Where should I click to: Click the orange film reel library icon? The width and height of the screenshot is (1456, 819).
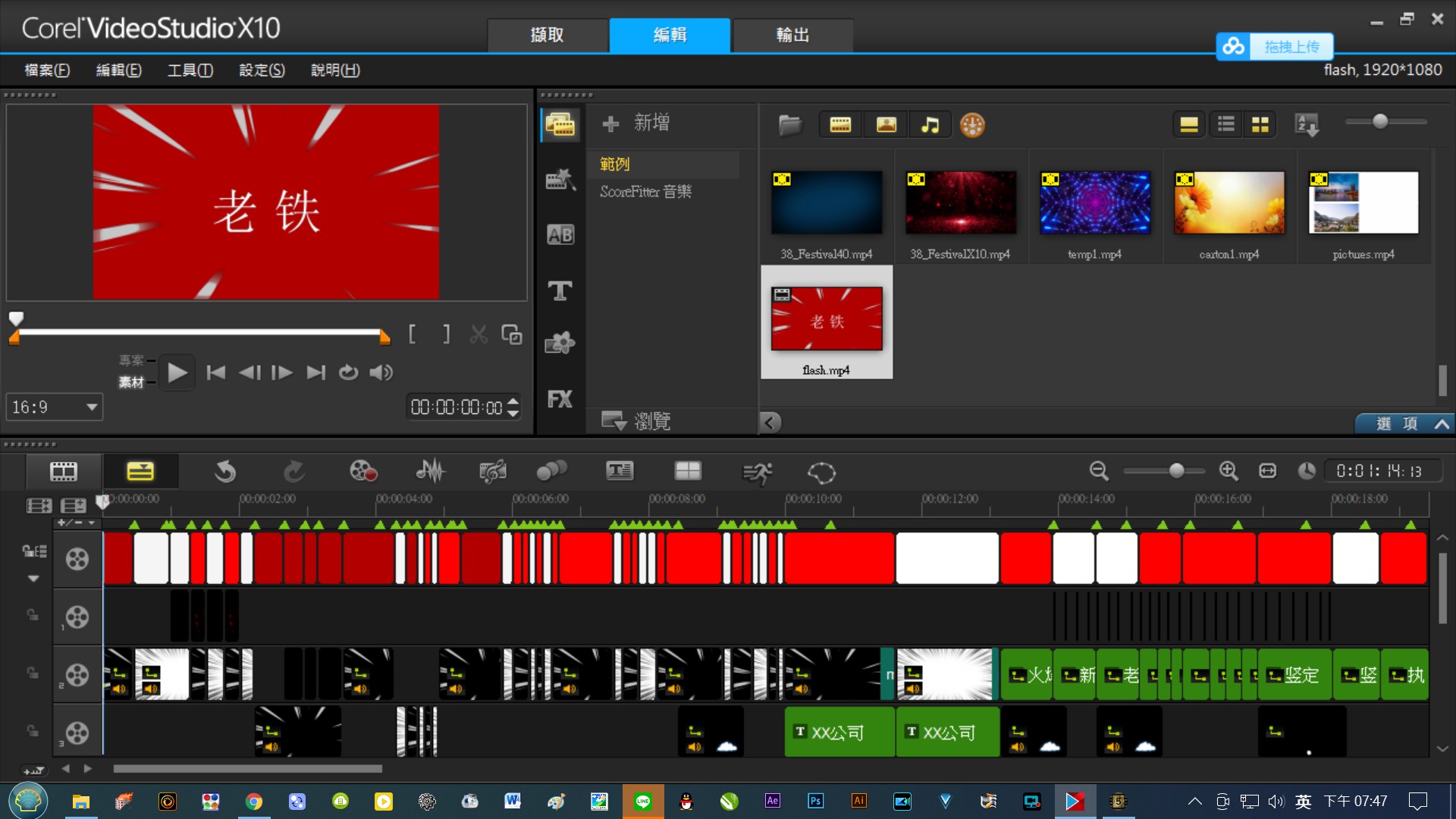[972, 125]
